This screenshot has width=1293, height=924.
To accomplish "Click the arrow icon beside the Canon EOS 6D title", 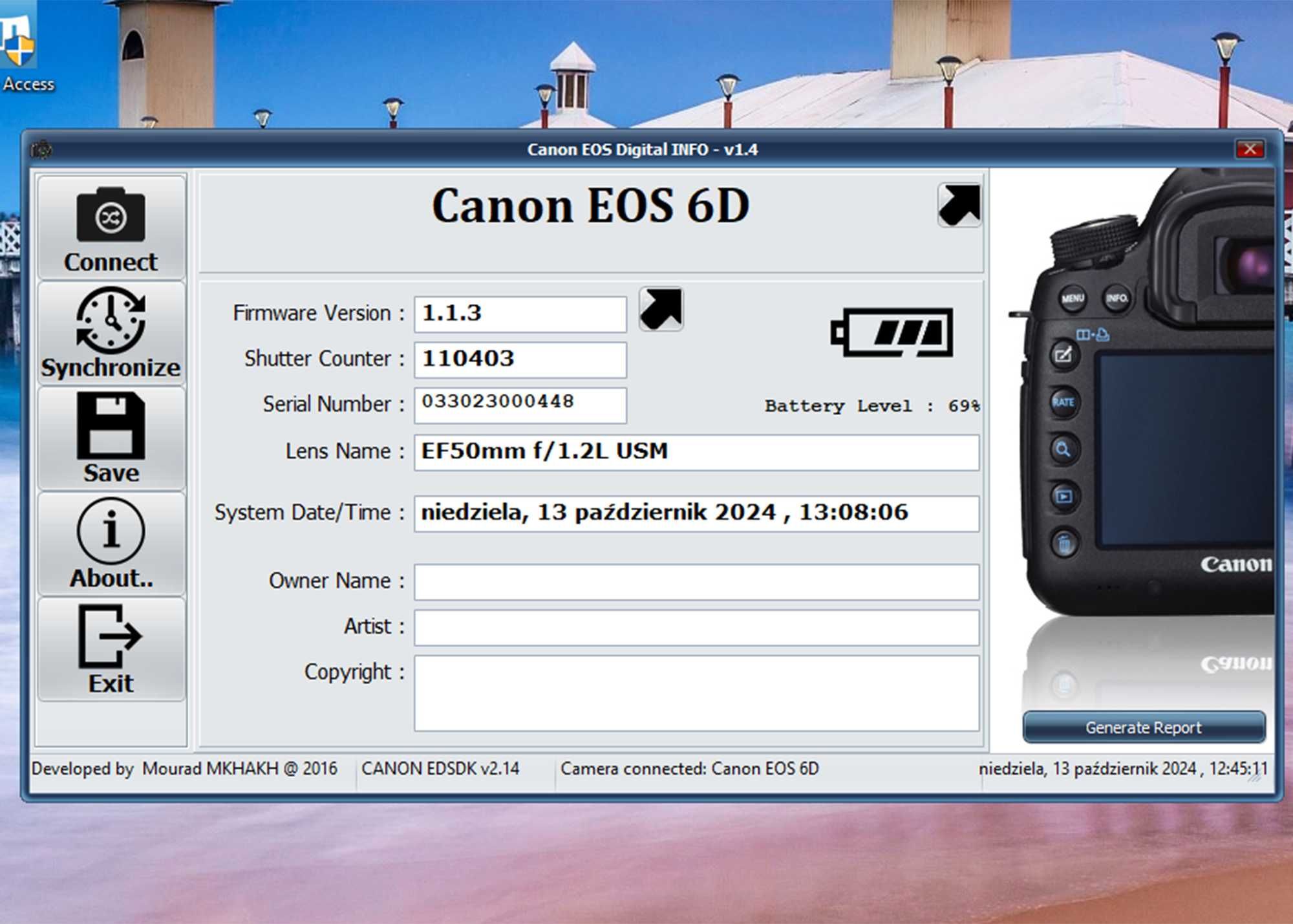I will pyautogui.click(x=959, y=205).
